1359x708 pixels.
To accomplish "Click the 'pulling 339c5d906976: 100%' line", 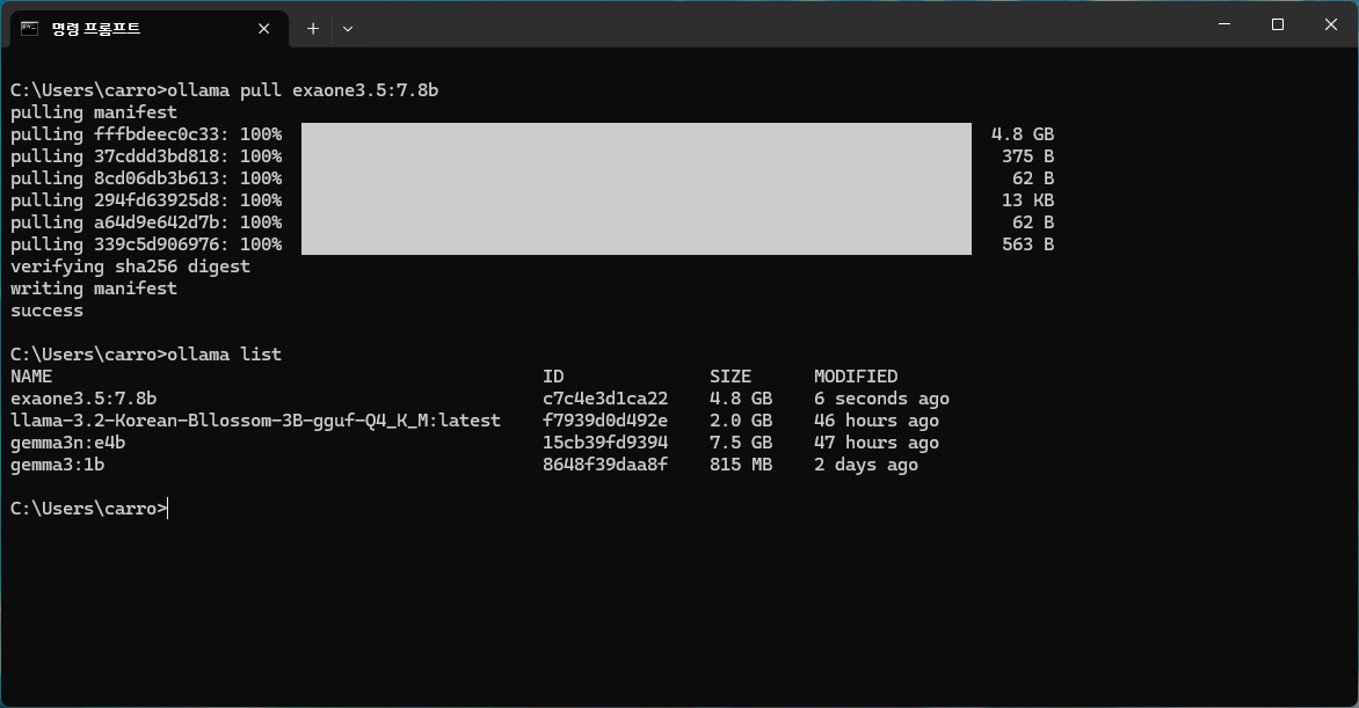I will [146, 244].
